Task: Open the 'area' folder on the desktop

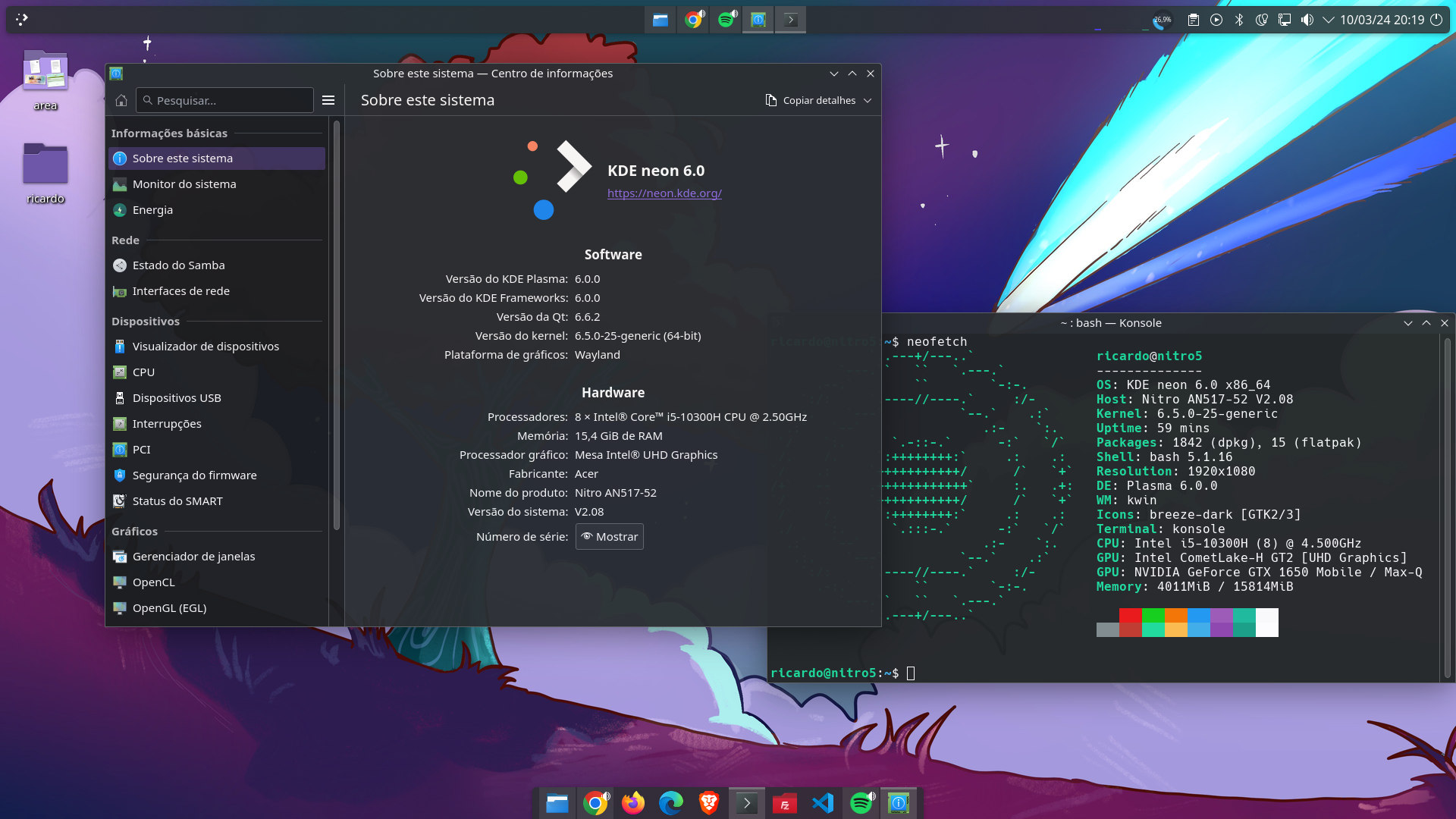Action: click(x=45, y=80)
